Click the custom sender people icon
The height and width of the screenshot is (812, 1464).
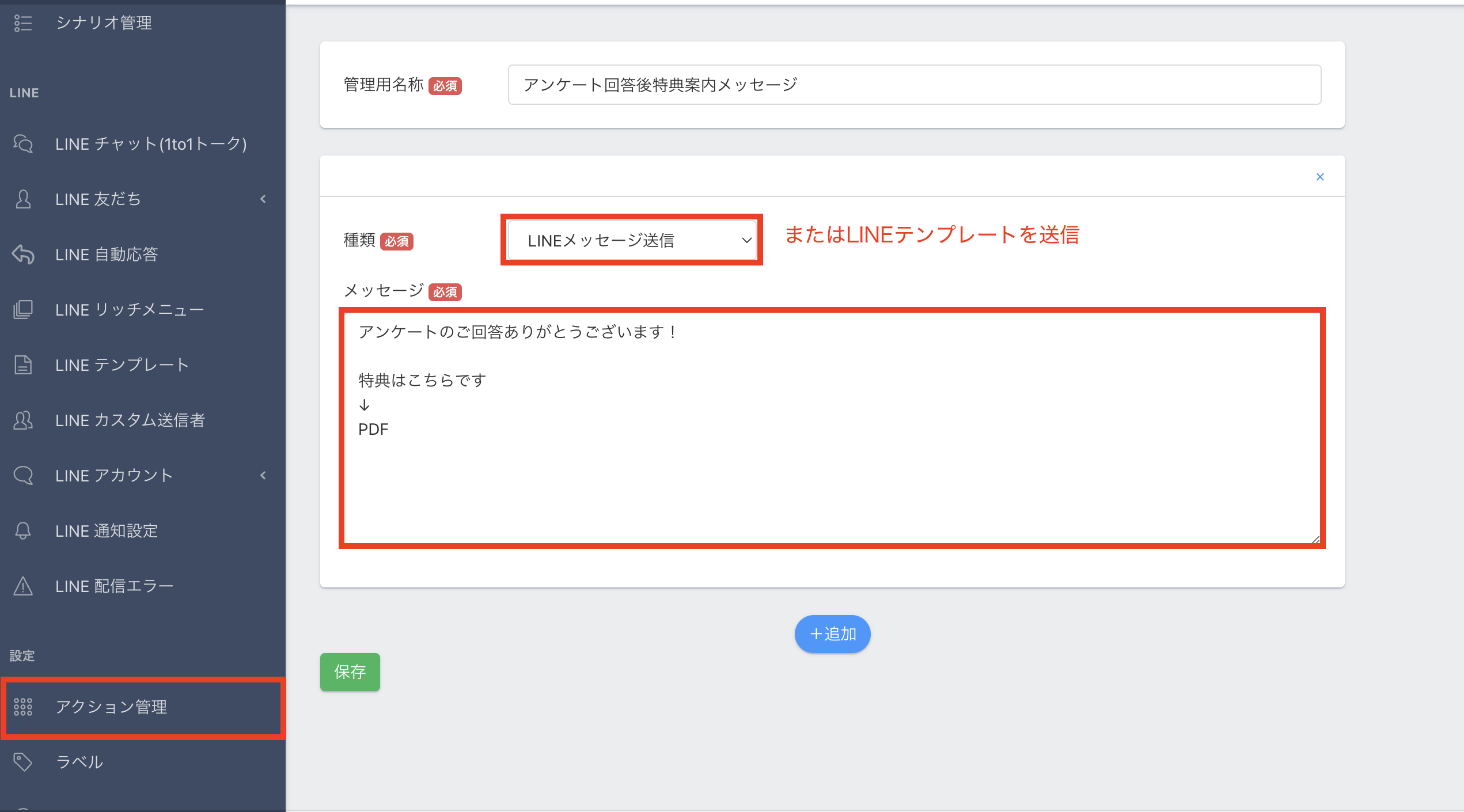coord(23,420)
